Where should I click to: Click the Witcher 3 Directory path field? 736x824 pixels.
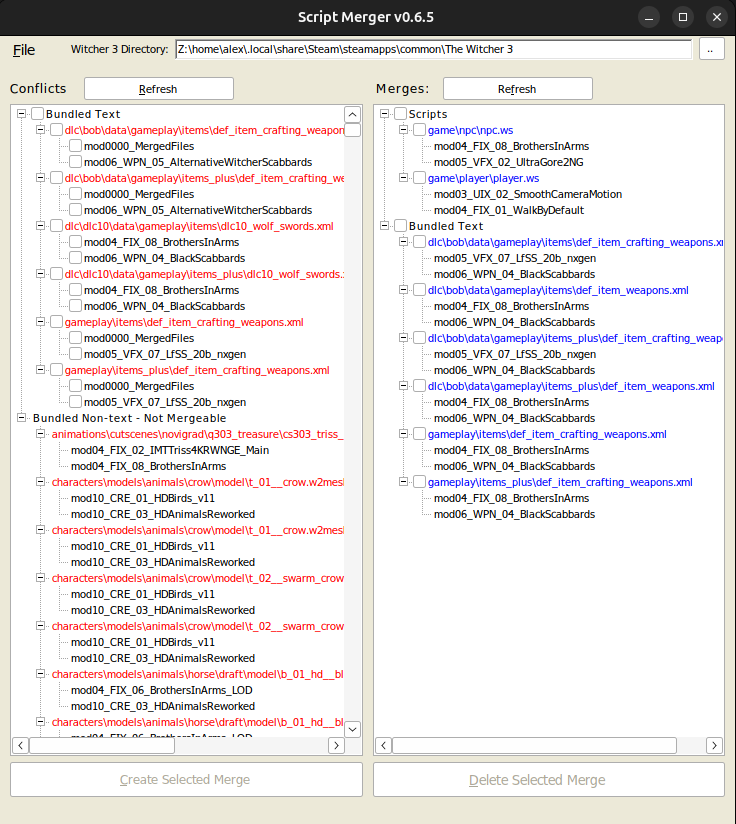click(432, 49)
